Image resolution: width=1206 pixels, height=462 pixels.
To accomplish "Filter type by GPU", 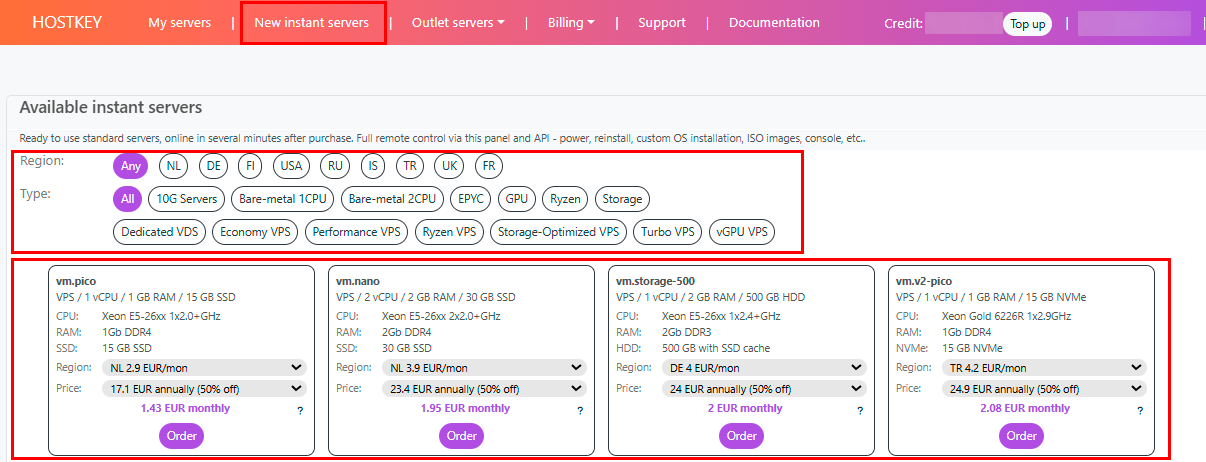I will pyautogui.click(x=517, y=199).
